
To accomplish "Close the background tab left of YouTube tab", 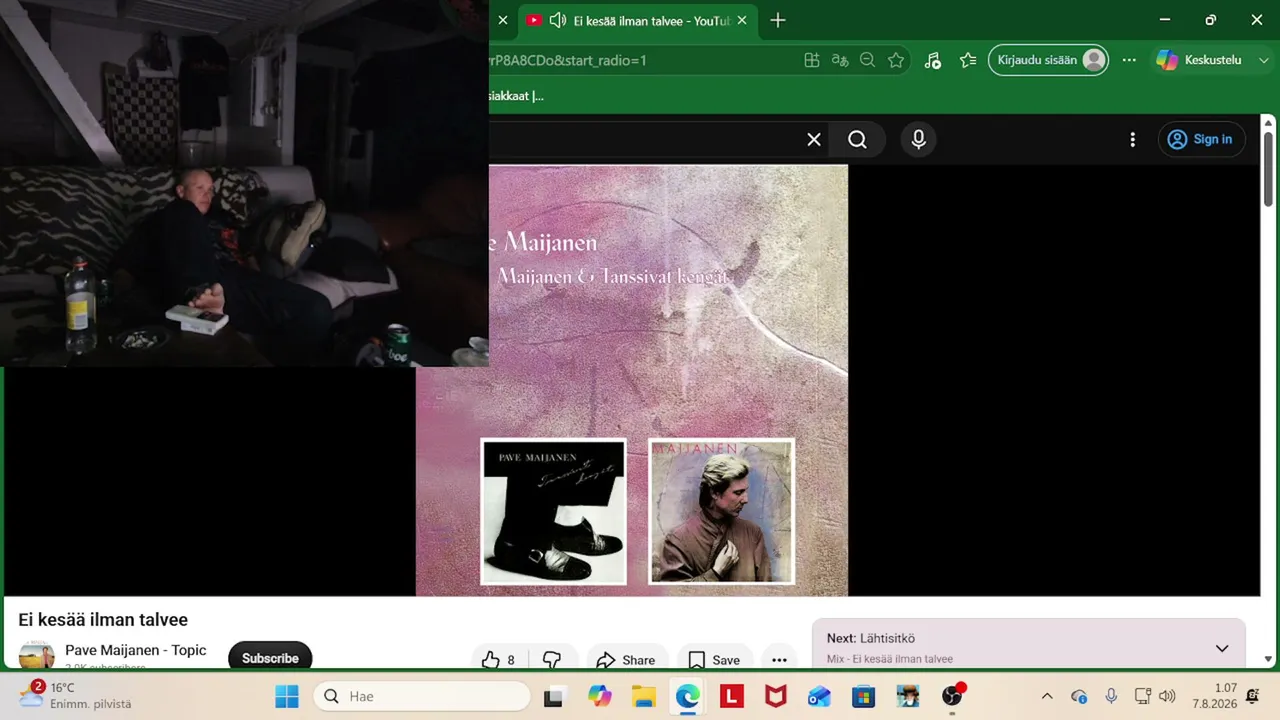I will click(x=502, y=20).
